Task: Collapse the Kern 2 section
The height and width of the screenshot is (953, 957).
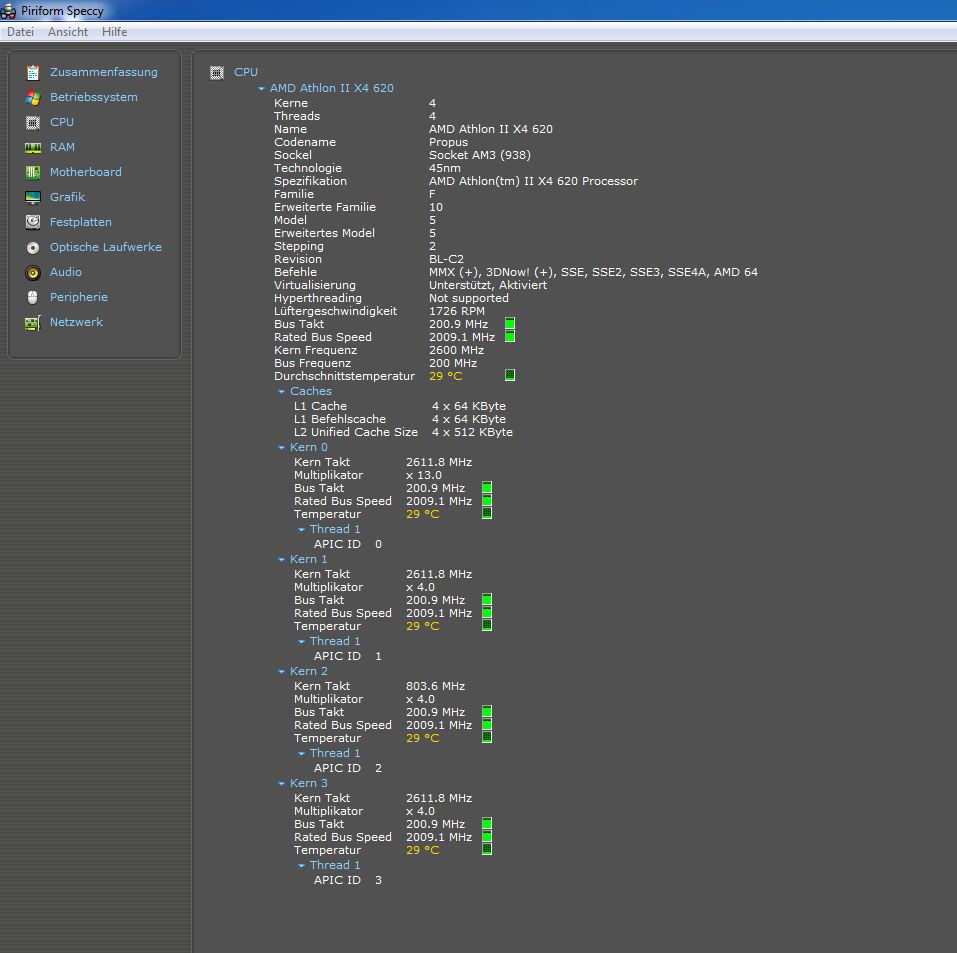Action: tap(281, 672)
